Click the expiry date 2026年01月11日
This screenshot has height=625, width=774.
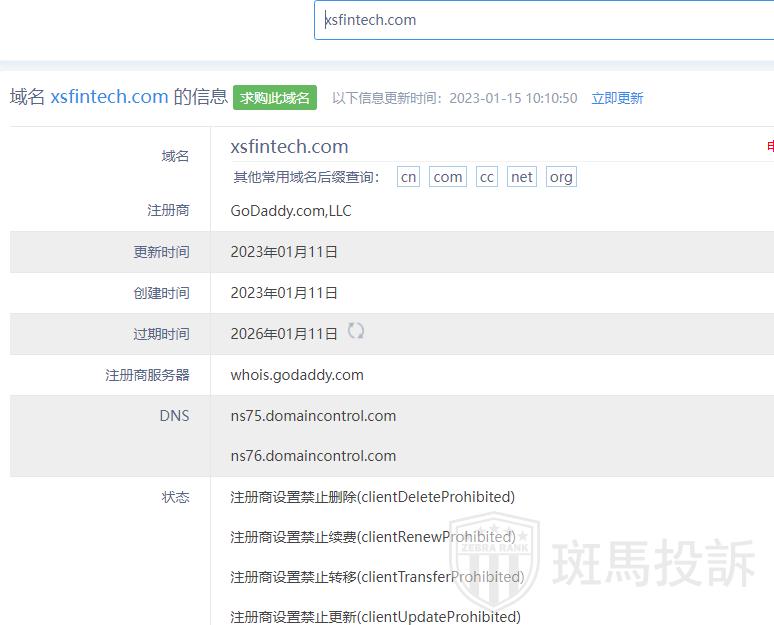[x=284, y=334]
